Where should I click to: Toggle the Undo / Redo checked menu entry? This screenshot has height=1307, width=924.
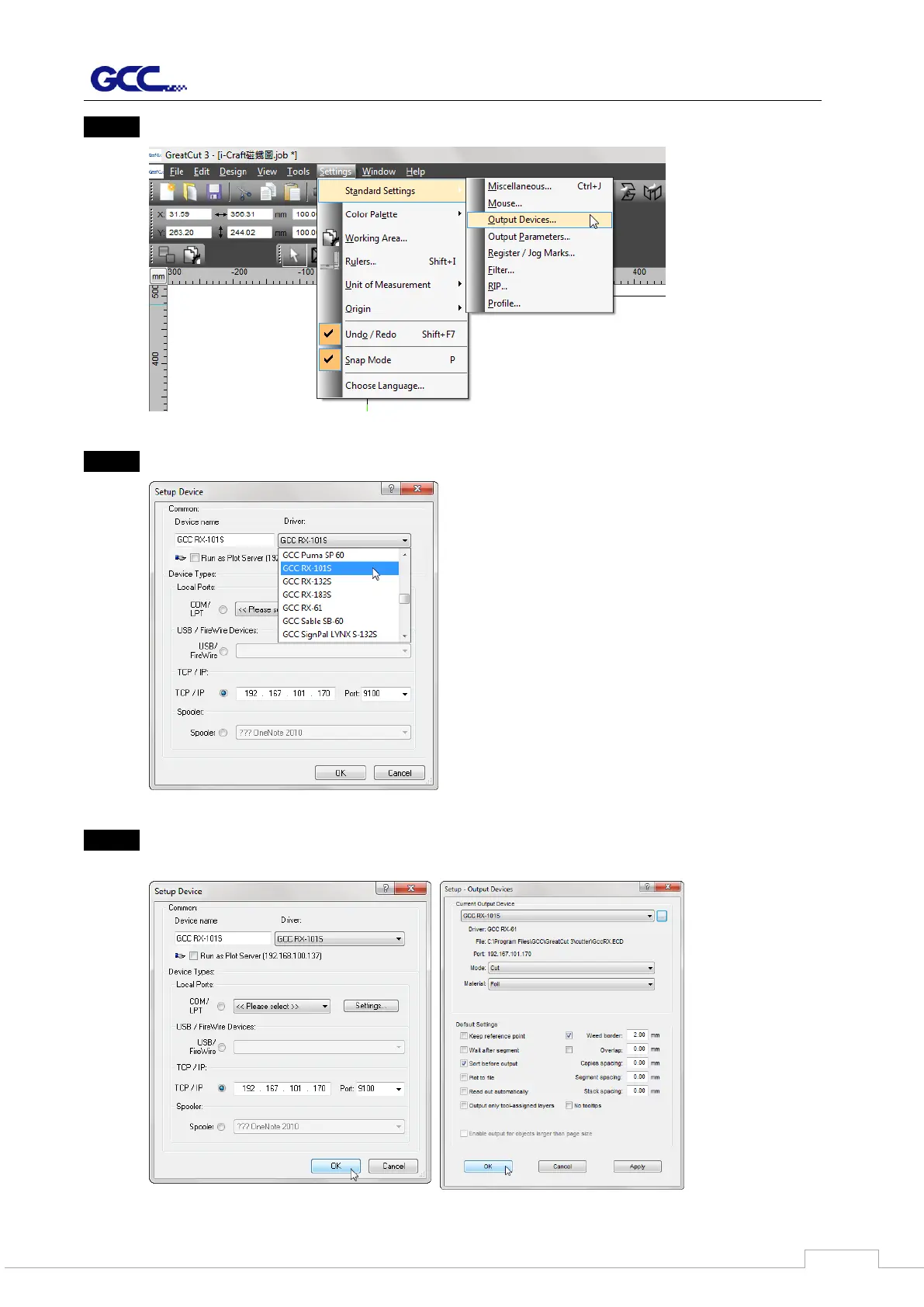coord(394,335)
